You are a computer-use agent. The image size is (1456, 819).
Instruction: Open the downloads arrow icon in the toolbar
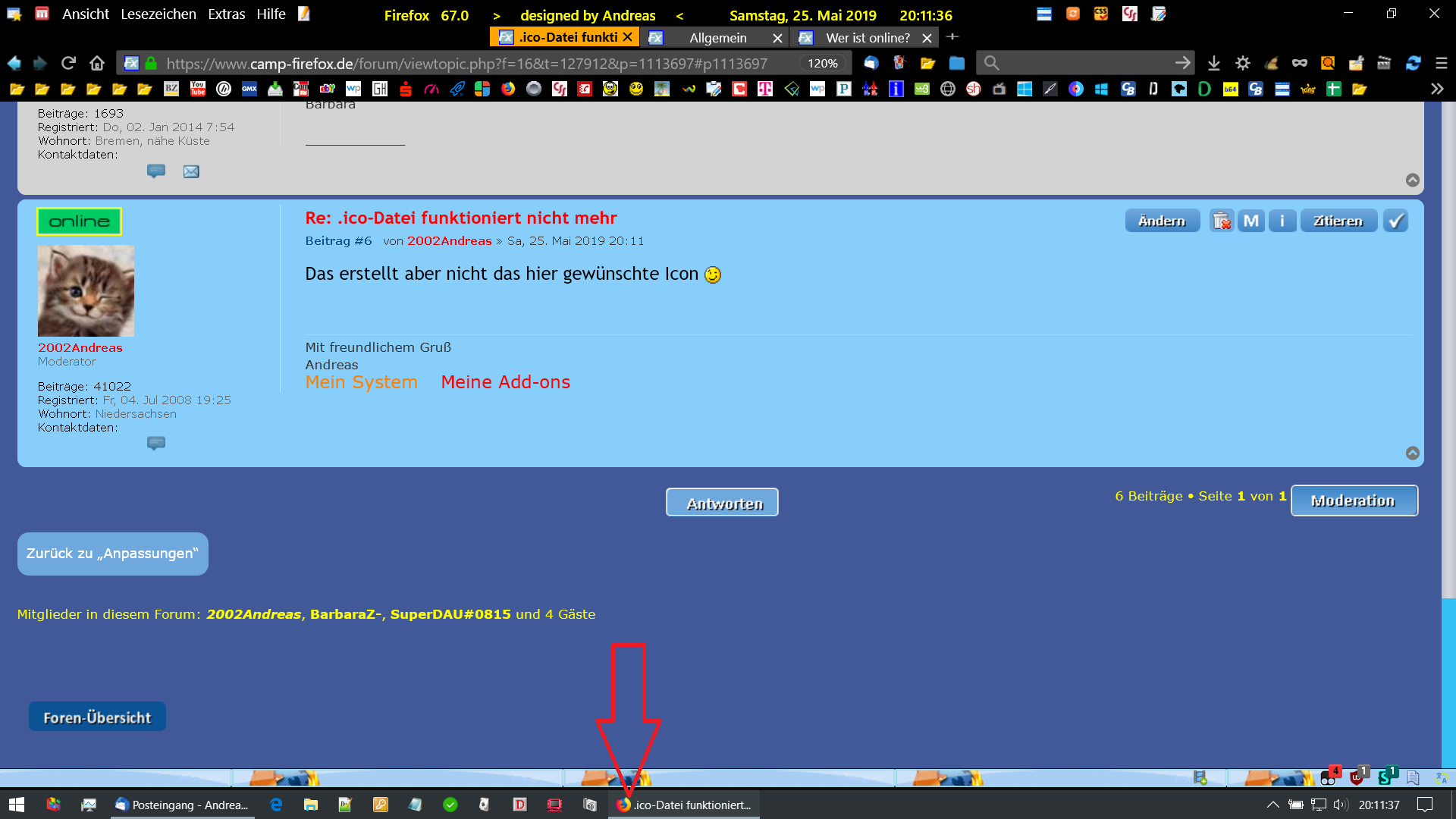point(1214,63)
